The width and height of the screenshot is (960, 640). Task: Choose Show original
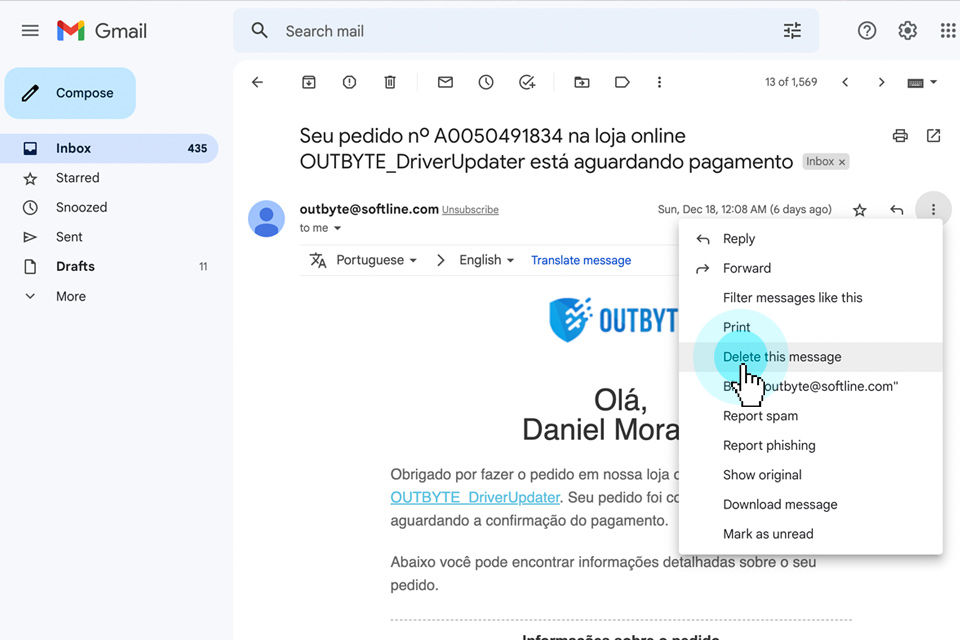click(810, 475)
